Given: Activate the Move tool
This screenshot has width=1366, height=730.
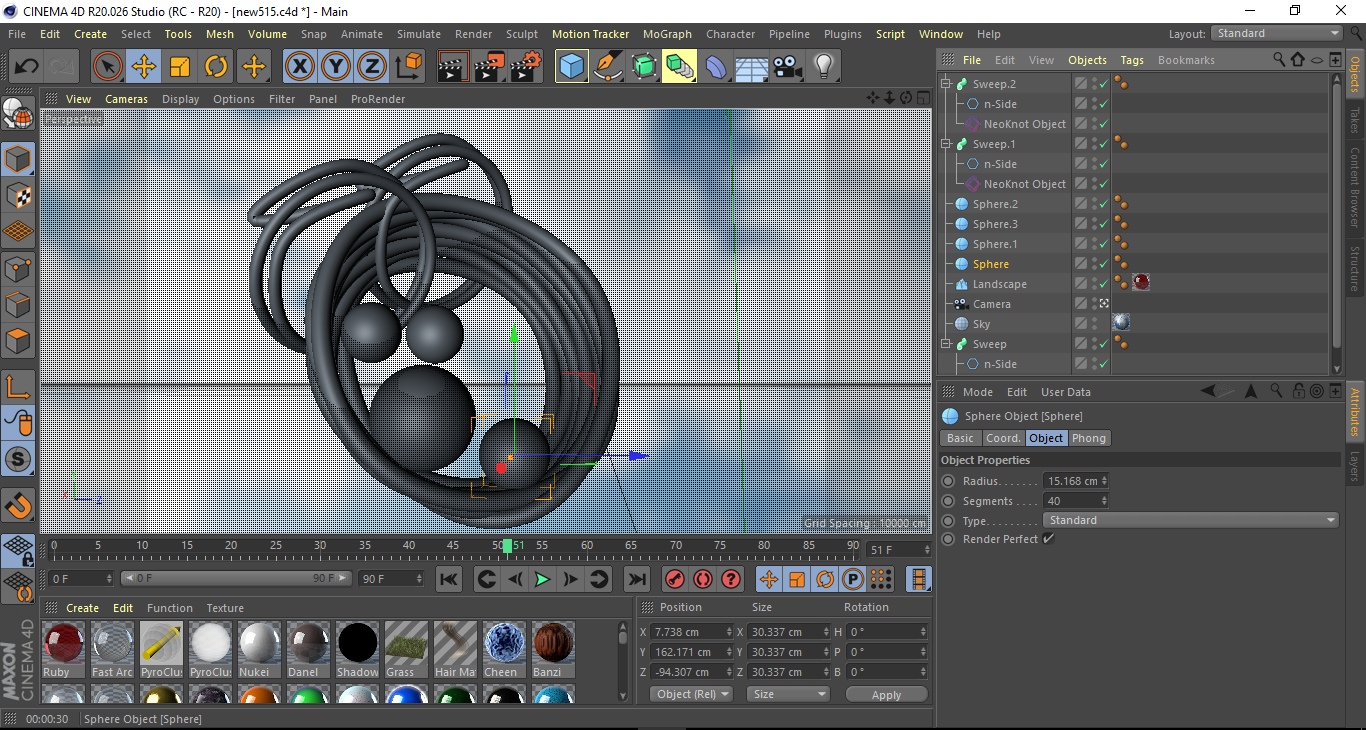Looking at the screenshot, I should pos(144,67).
